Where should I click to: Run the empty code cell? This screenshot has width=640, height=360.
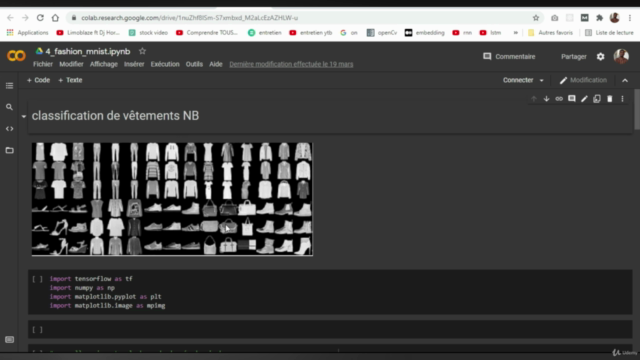pyautogui.click(x=37, y=329)
